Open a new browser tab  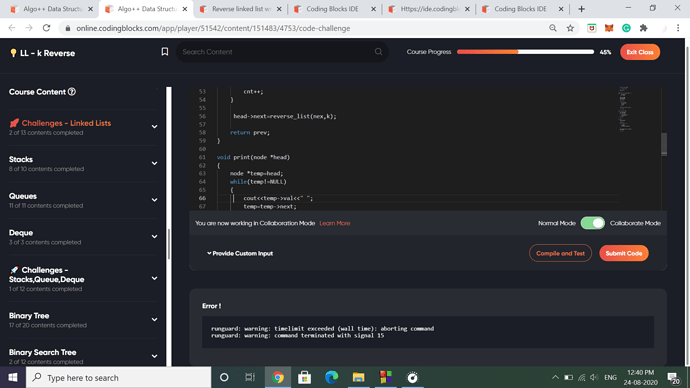[581, 9]
